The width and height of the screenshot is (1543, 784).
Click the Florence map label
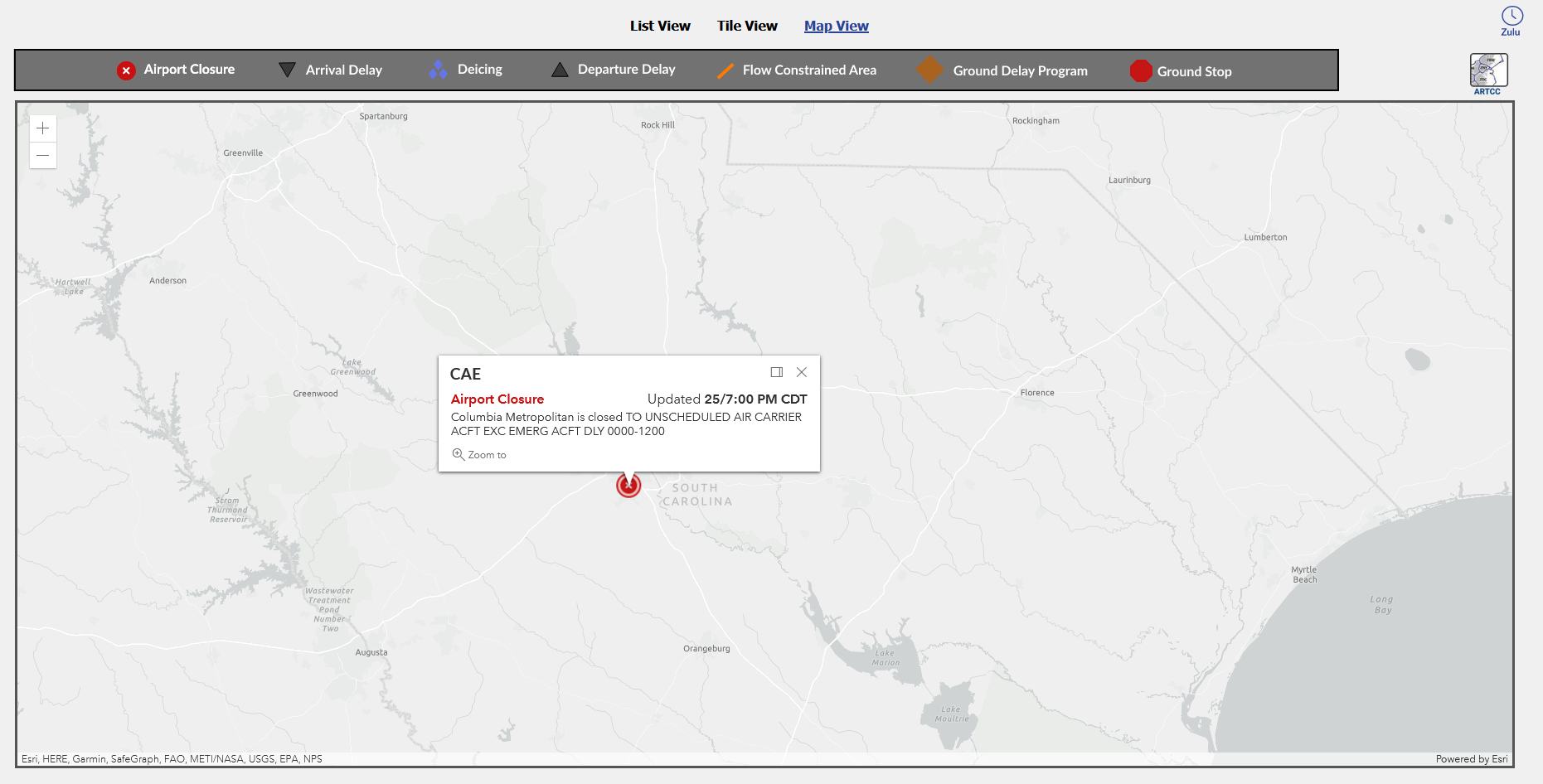click(1037, 393)
